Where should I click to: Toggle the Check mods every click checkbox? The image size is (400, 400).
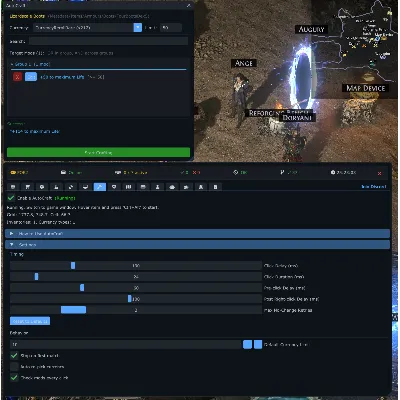click(14, 378)
